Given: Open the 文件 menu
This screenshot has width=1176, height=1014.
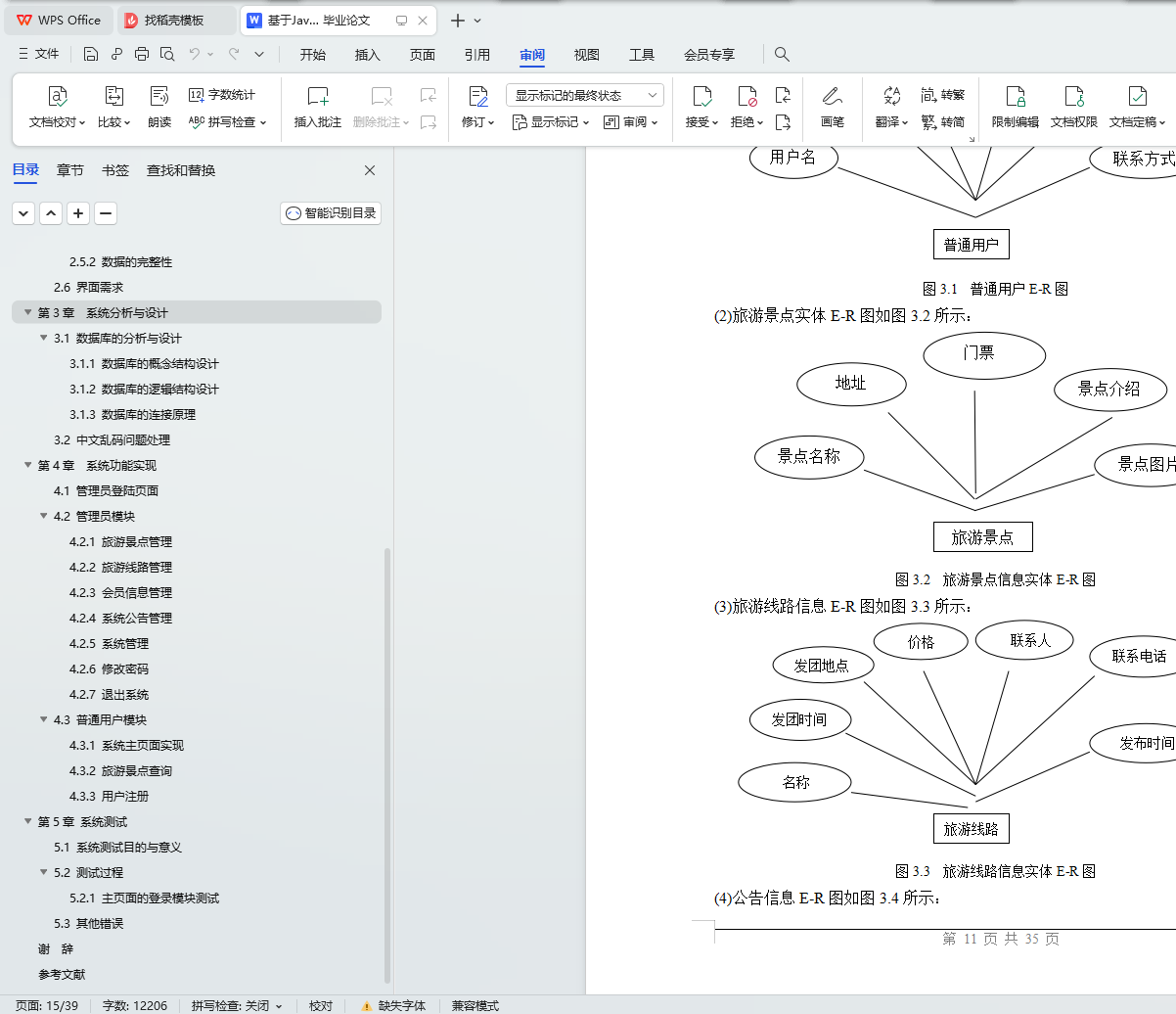Looking at the screenshot, I should pyautogui.click(x=38, y=54).
